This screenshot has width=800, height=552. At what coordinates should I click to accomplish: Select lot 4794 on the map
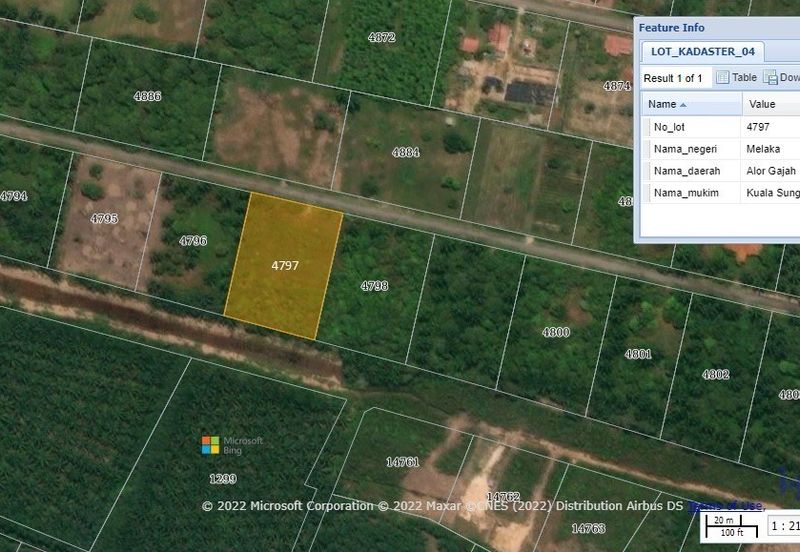click(x=14, y=196)
